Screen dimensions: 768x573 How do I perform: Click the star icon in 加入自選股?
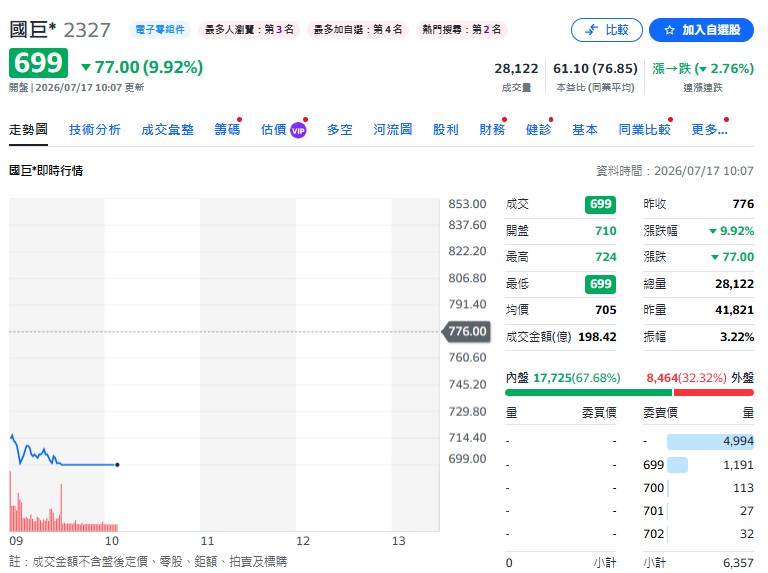coord(669,30)
